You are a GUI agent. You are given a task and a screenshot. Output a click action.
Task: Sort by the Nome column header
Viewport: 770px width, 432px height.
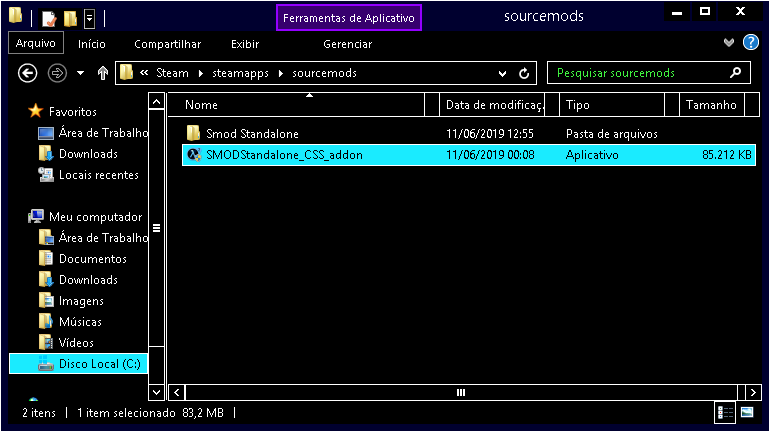click(296, 105)
